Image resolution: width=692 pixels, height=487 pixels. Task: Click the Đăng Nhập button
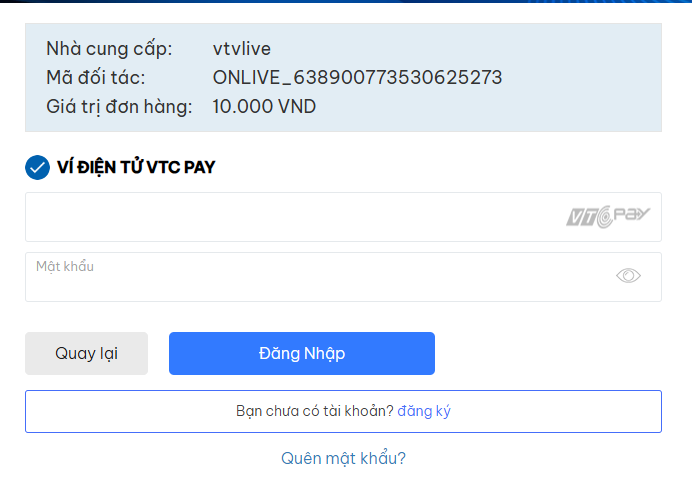click(x=302, y=353)
